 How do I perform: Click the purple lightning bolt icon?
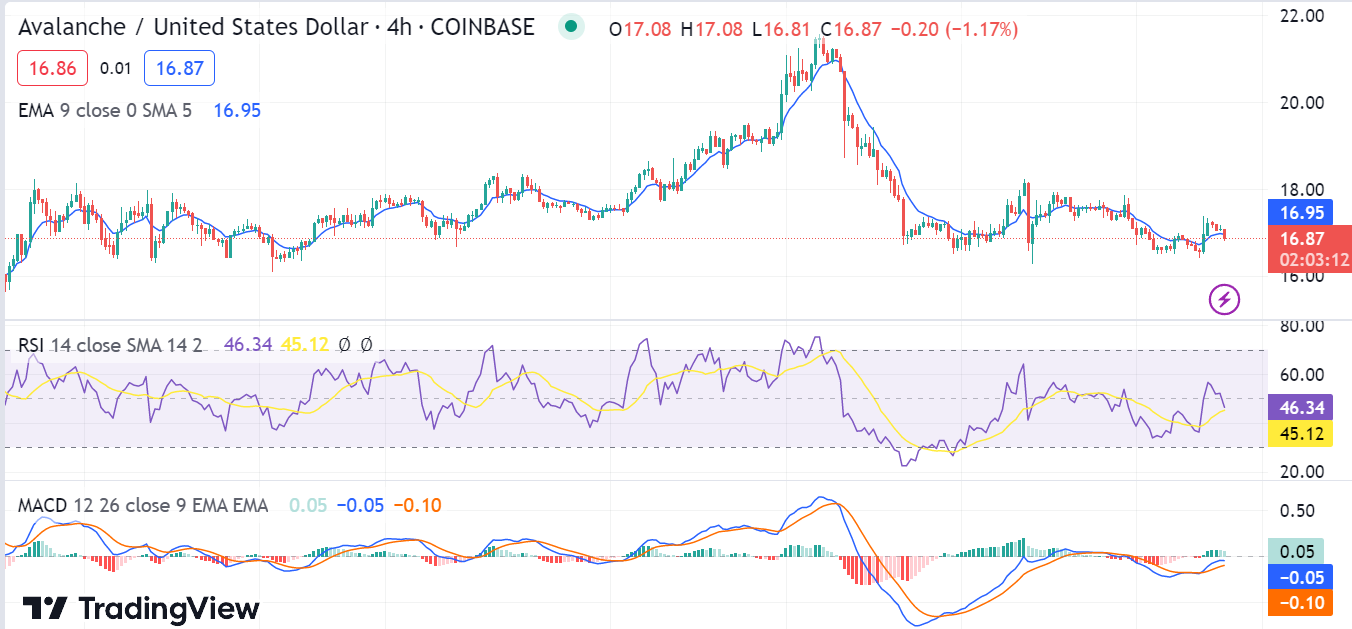(1225, 298)
